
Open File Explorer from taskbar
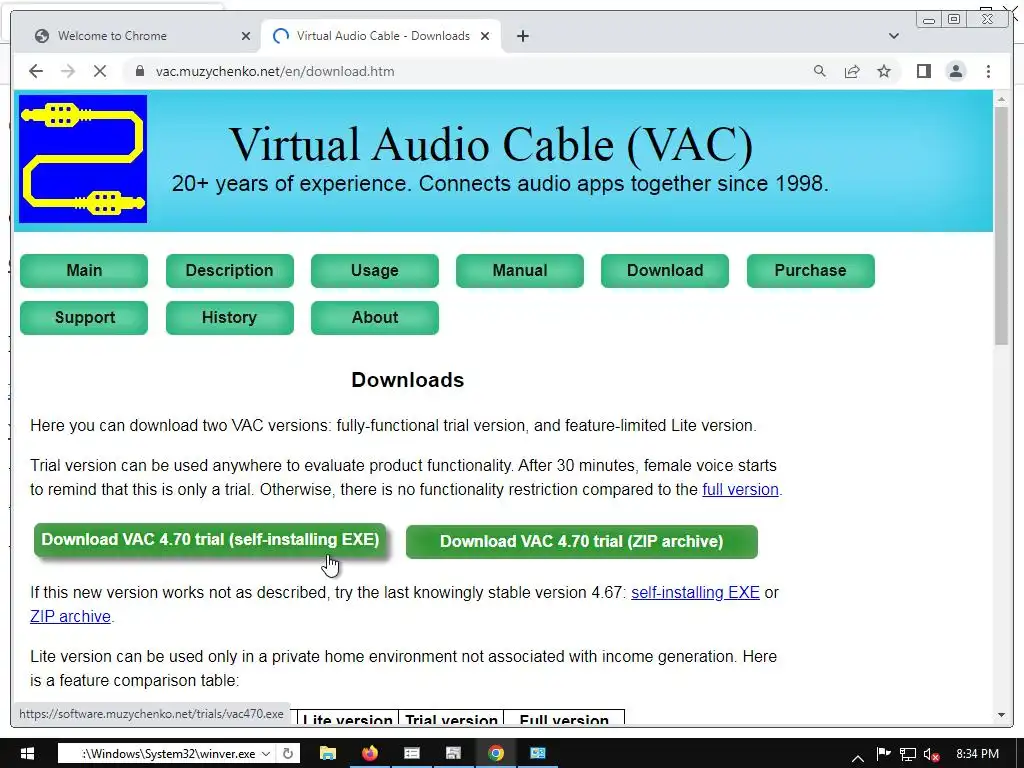tap(328, 754)
